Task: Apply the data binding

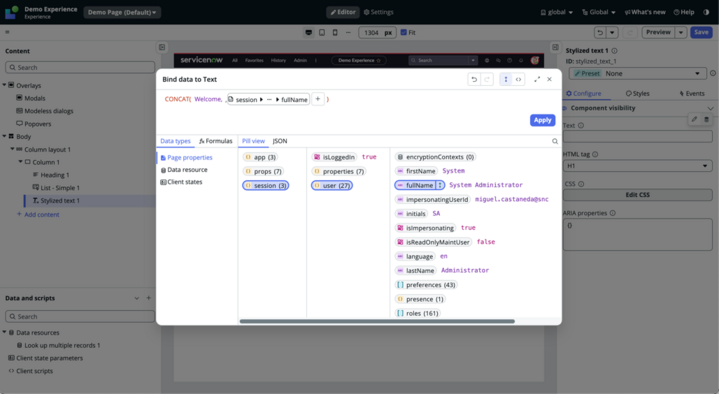Action: [x=542, y=120]
